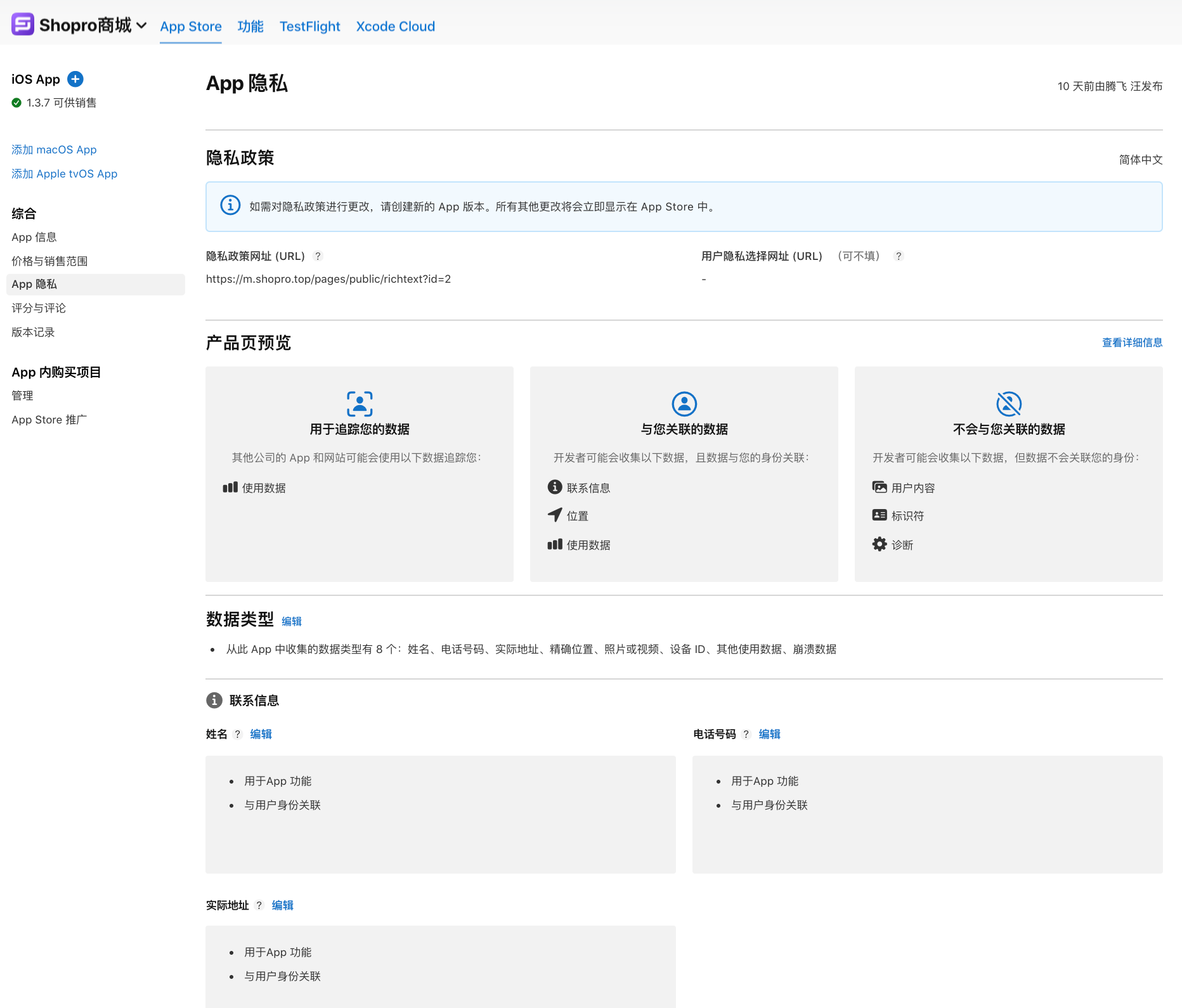Click the not-linked data crossed person icon
The image size is (1182, 1008).
click(1009, 404)
